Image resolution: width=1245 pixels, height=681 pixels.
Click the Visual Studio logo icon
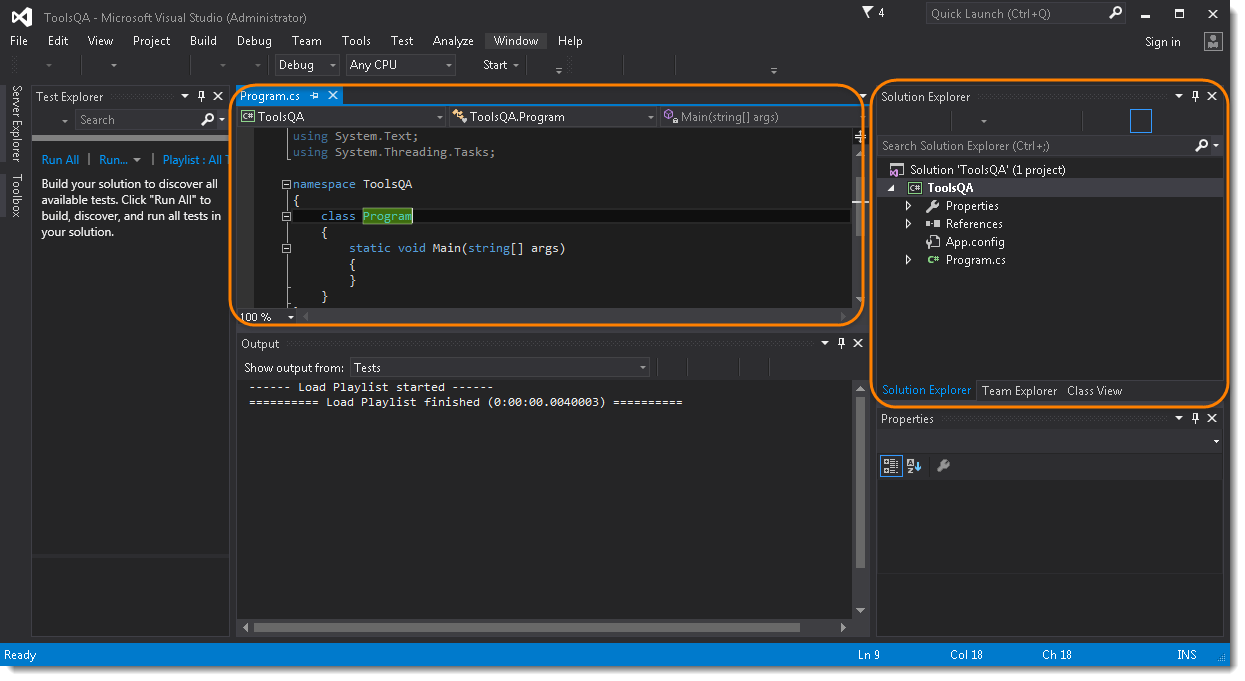[x=22, y=16]
